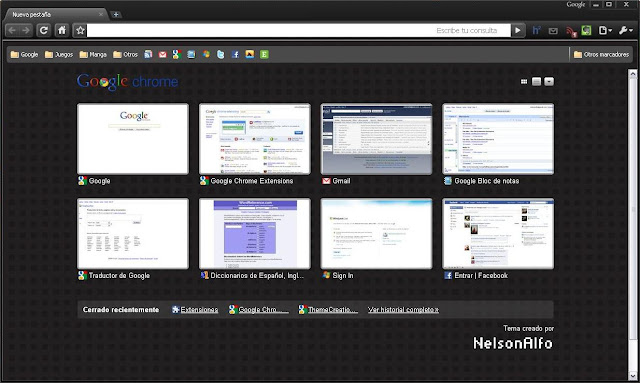Go back with the back arrow
Image resolution: width=640 pixels, height=383 pixels.
[12, 30]
